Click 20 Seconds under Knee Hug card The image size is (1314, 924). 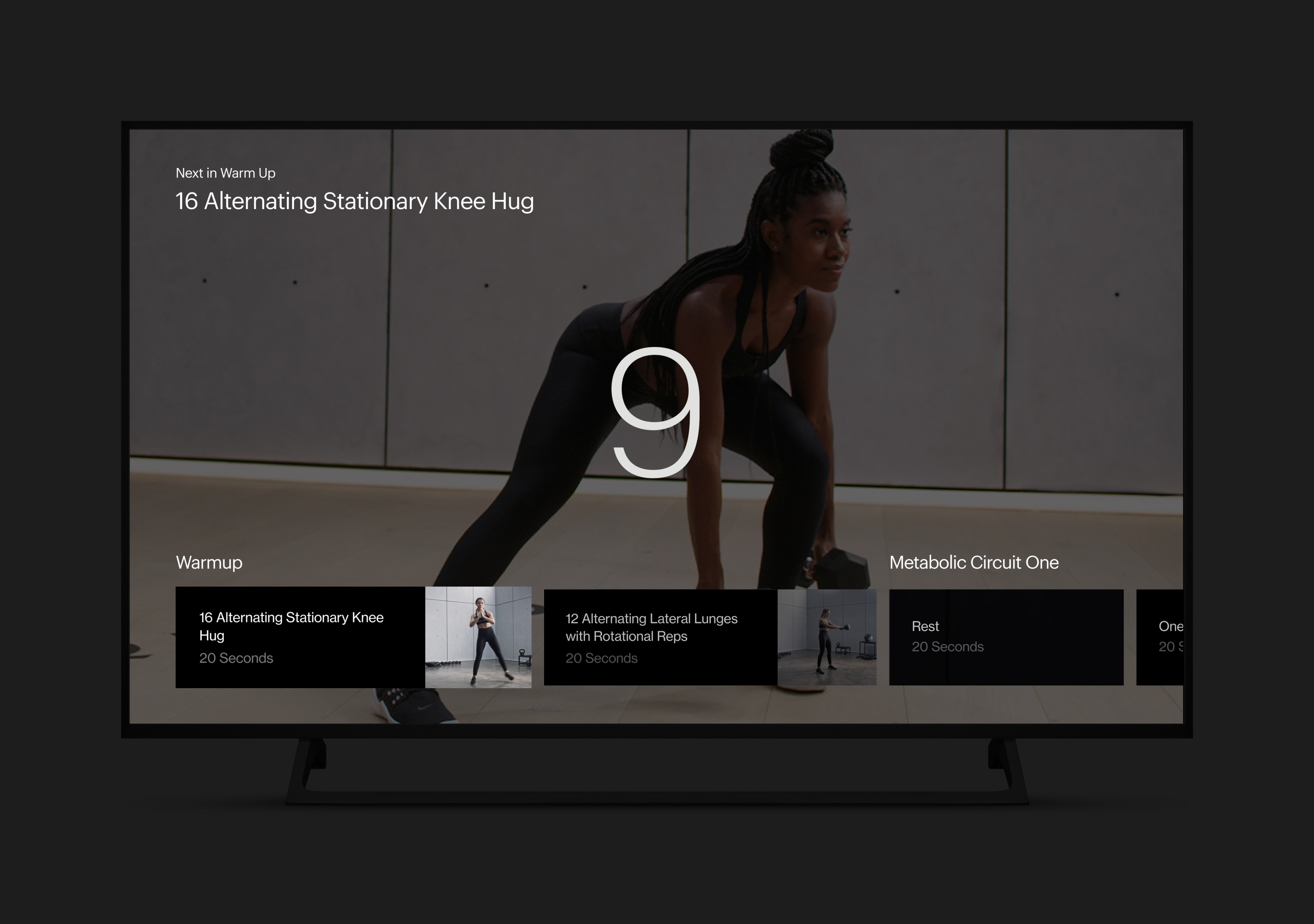(236, 658)
